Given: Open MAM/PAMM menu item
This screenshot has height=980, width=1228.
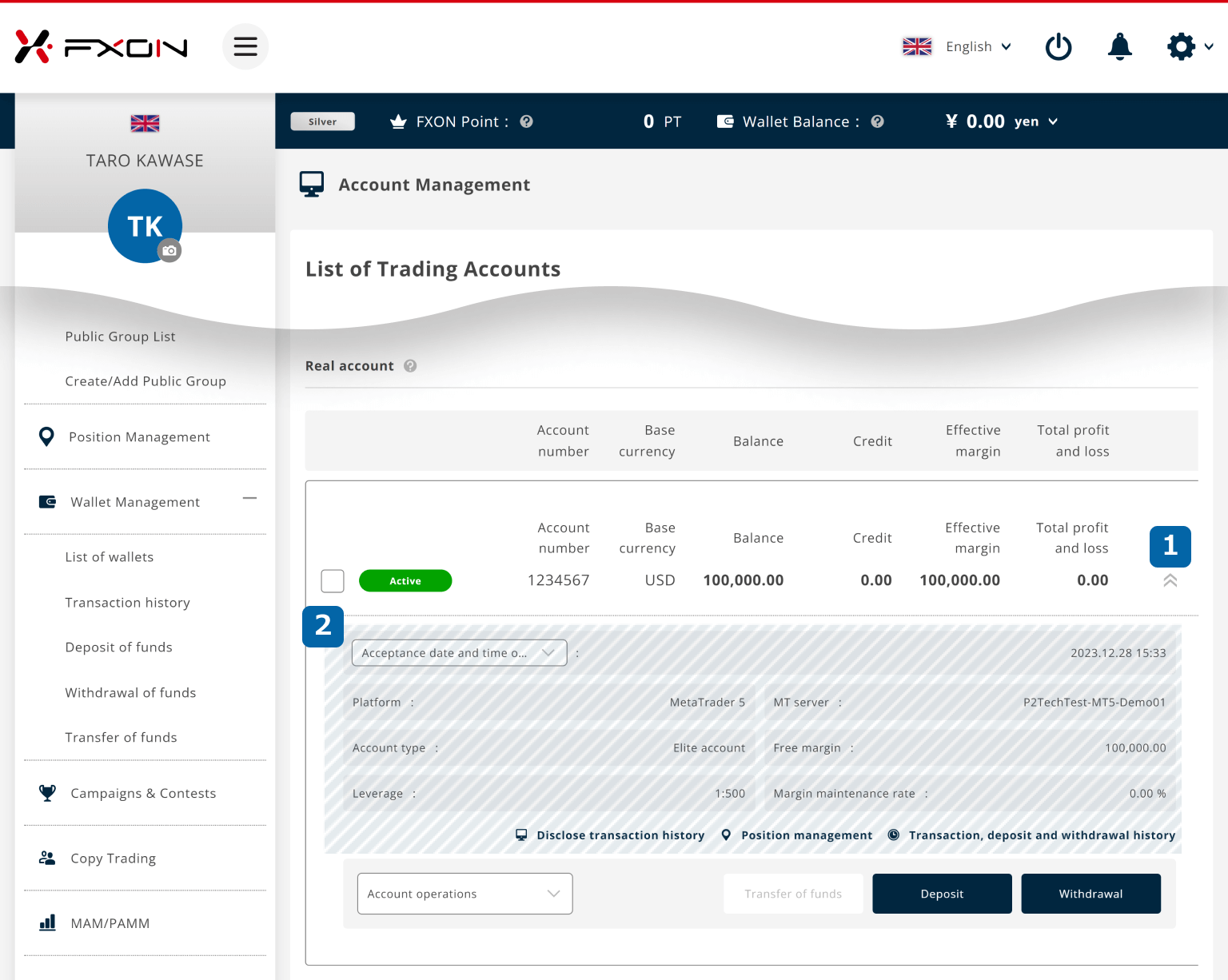Looking at the screenshot, I should click(x=110, y=923).
